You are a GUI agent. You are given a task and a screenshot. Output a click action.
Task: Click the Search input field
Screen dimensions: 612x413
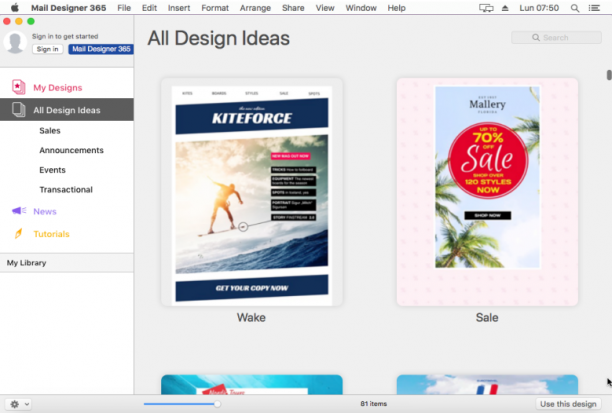click(x=556, y=37)
